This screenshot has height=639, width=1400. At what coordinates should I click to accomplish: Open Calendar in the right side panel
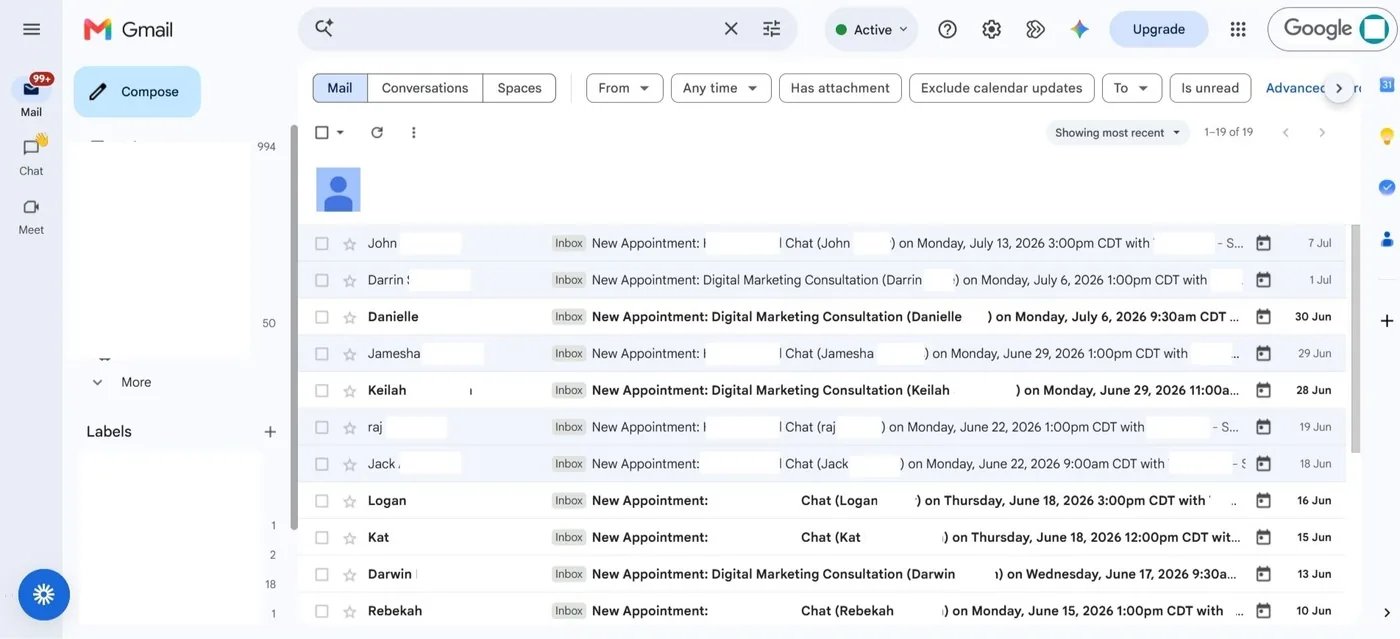click(1386, 85)
